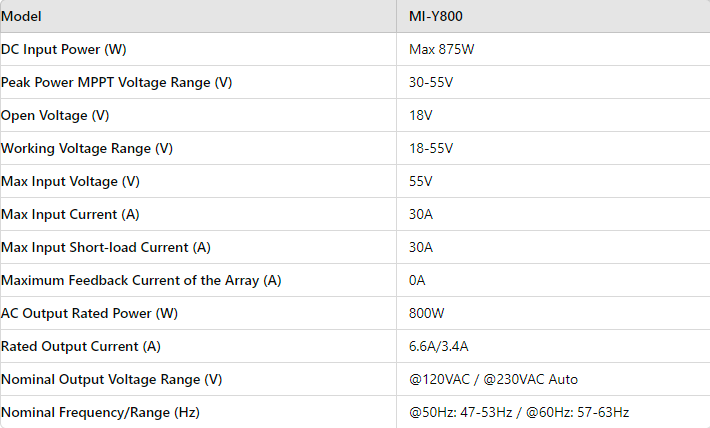Select the 800W value
The image size is (710, 428).
pos(427,314)
